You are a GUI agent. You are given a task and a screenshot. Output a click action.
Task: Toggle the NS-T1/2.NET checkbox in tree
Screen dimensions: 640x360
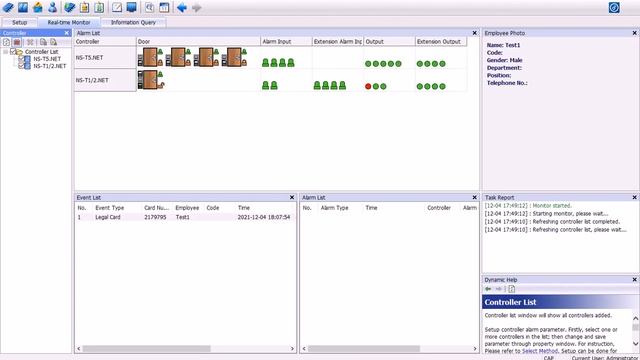[21, 66]
